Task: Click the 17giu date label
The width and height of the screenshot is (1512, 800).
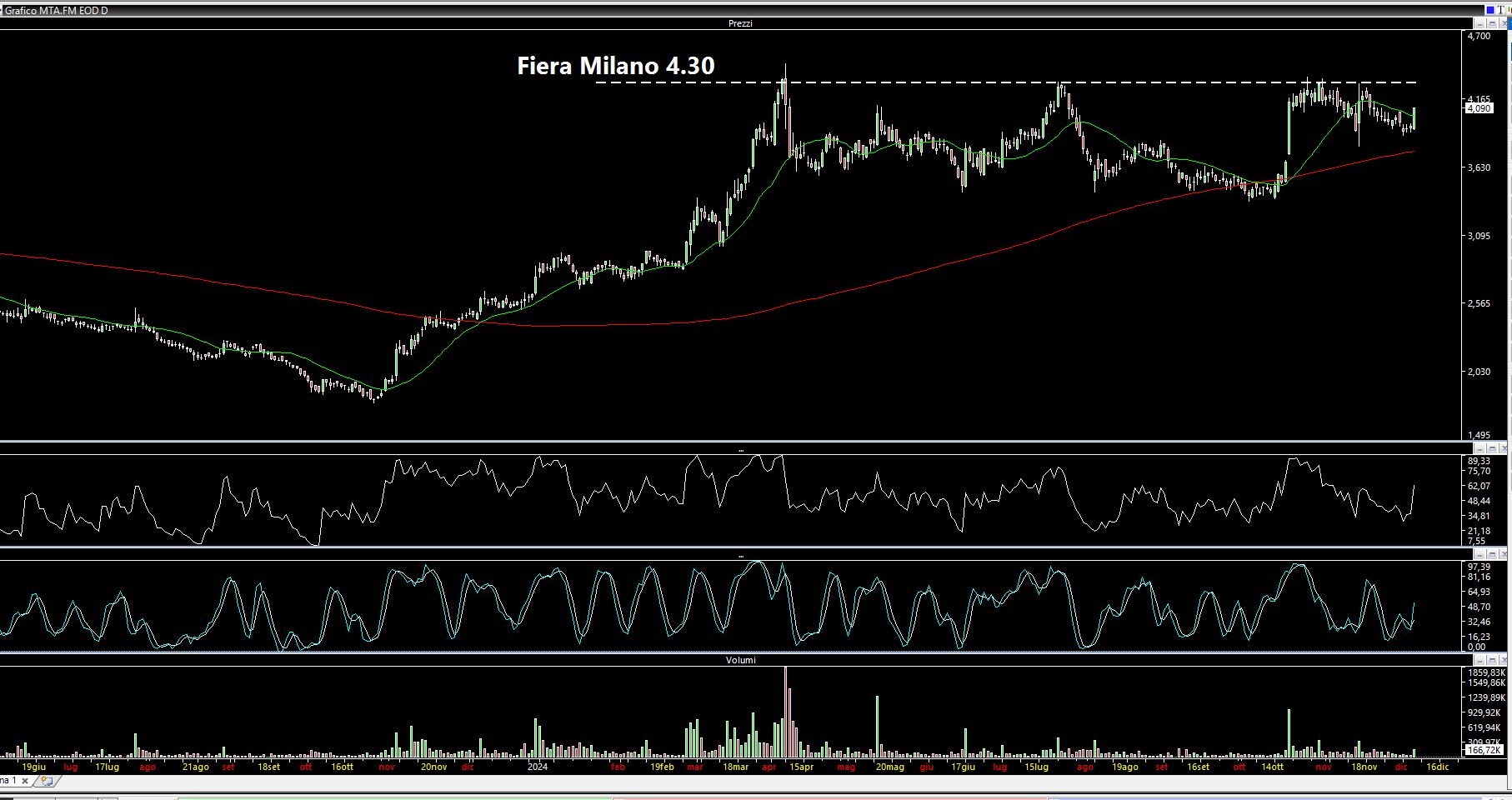Action: (x=962, y=767)
